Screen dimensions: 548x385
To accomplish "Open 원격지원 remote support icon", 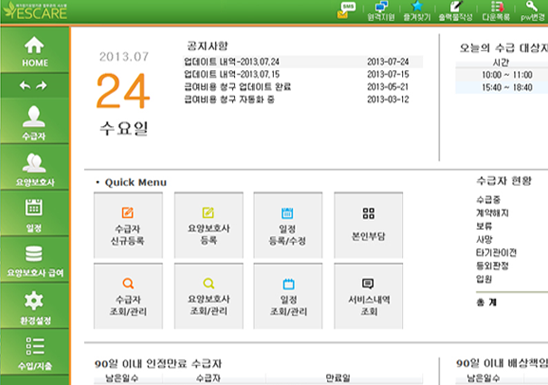I will 381,11.
